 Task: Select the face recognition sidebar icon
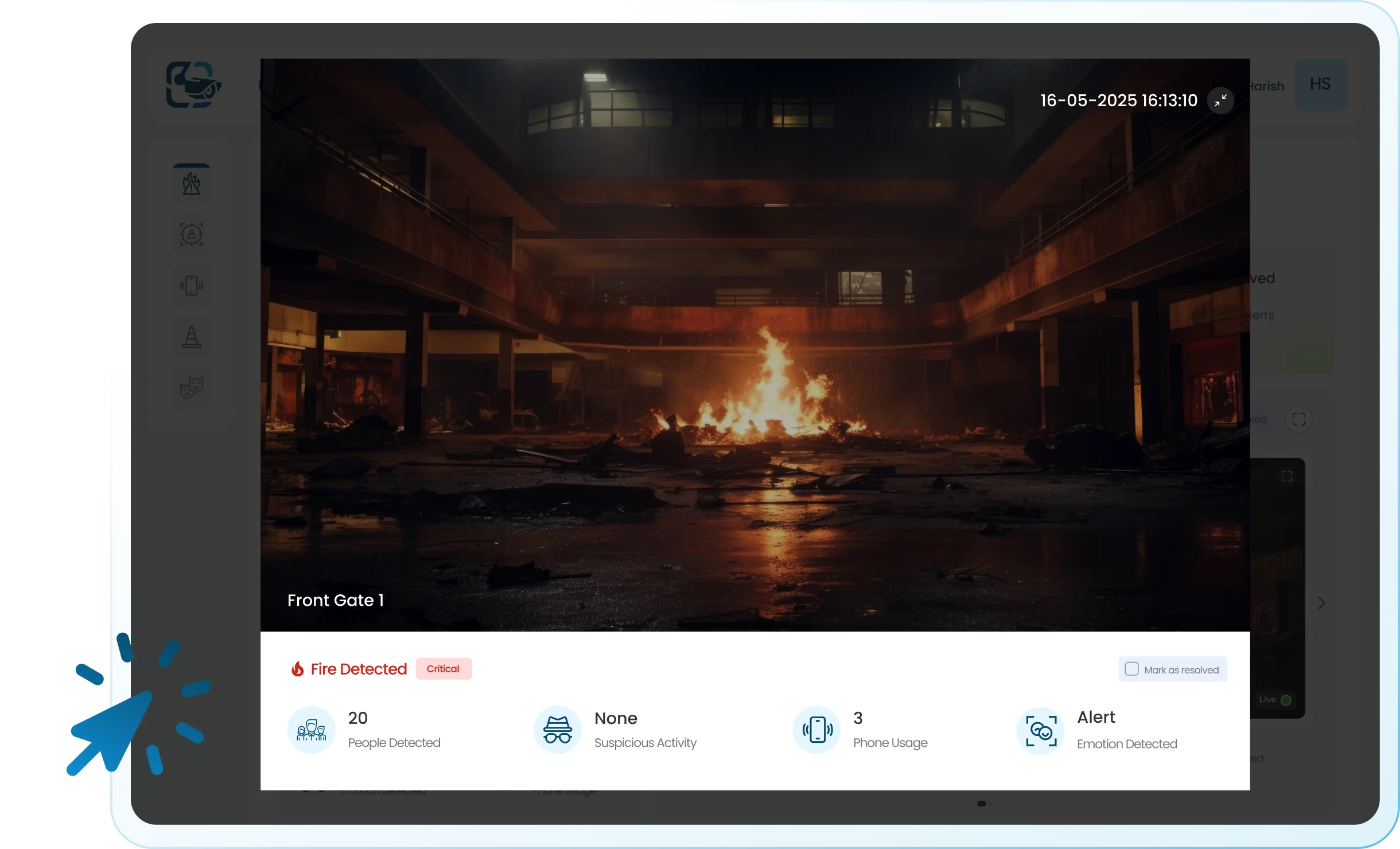pyautogui.click(x=192, y=235)
